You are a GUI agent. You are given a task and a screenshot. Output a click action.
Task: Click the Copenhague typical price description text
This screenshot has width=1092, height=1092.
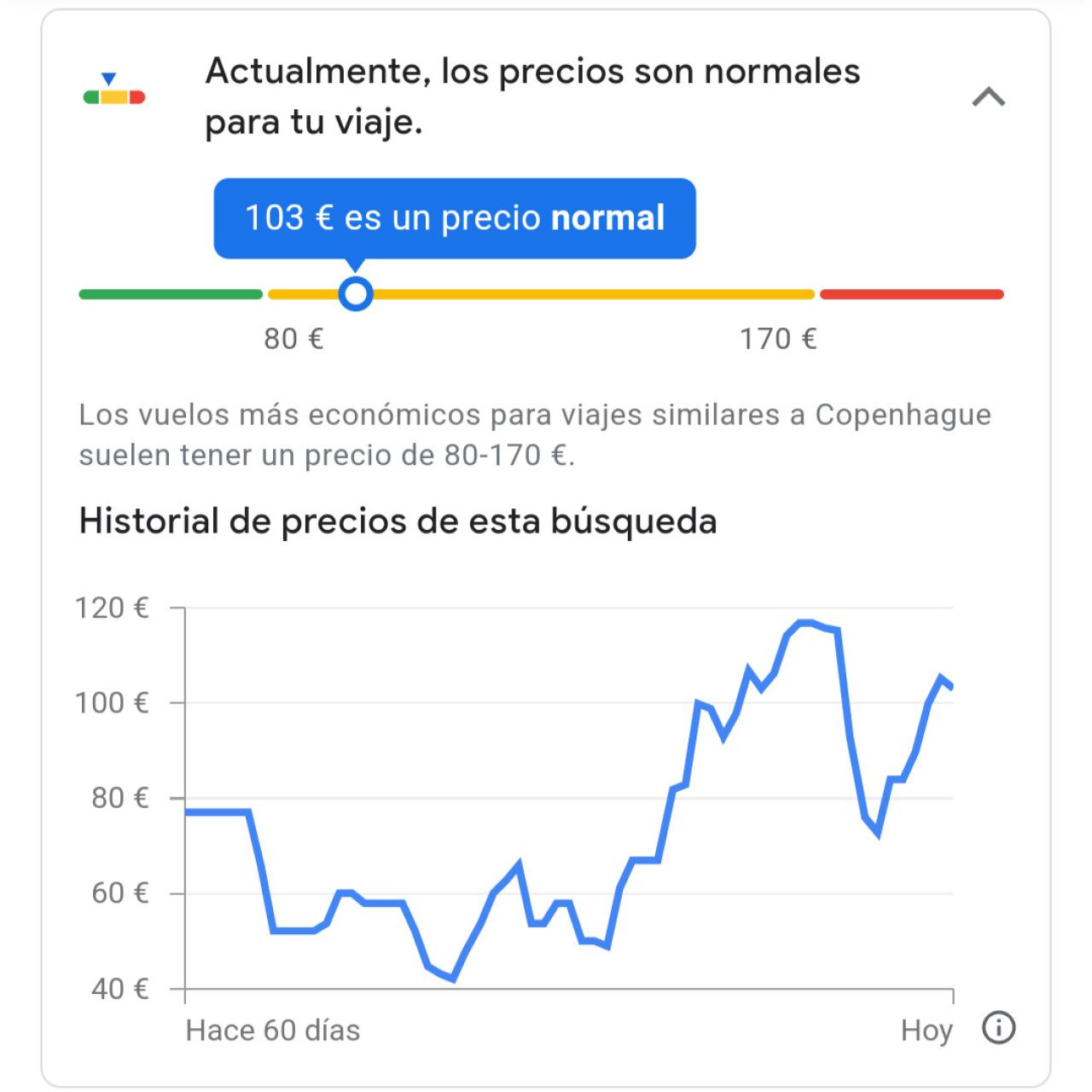[535, 434]
